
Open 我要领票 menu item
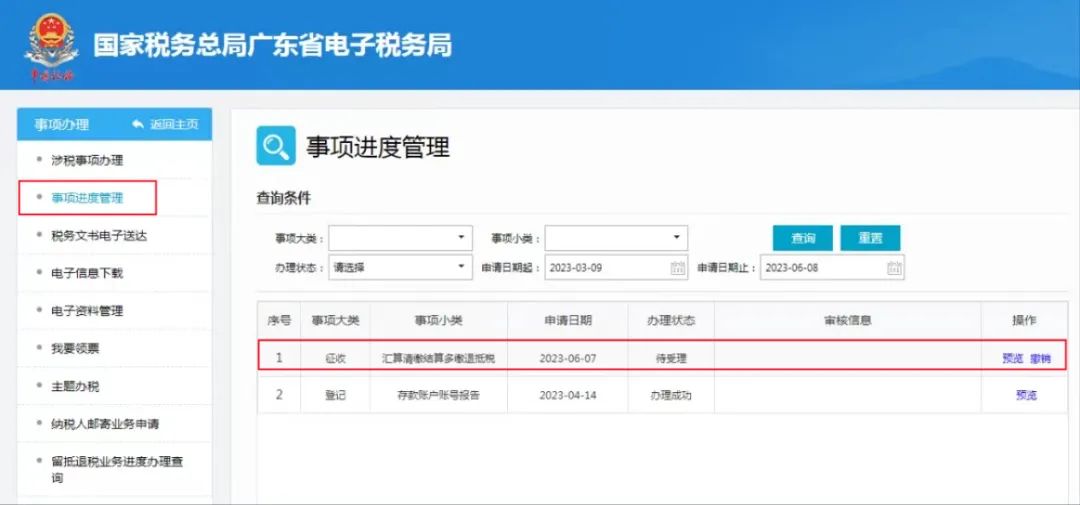(x=75, y=349)
